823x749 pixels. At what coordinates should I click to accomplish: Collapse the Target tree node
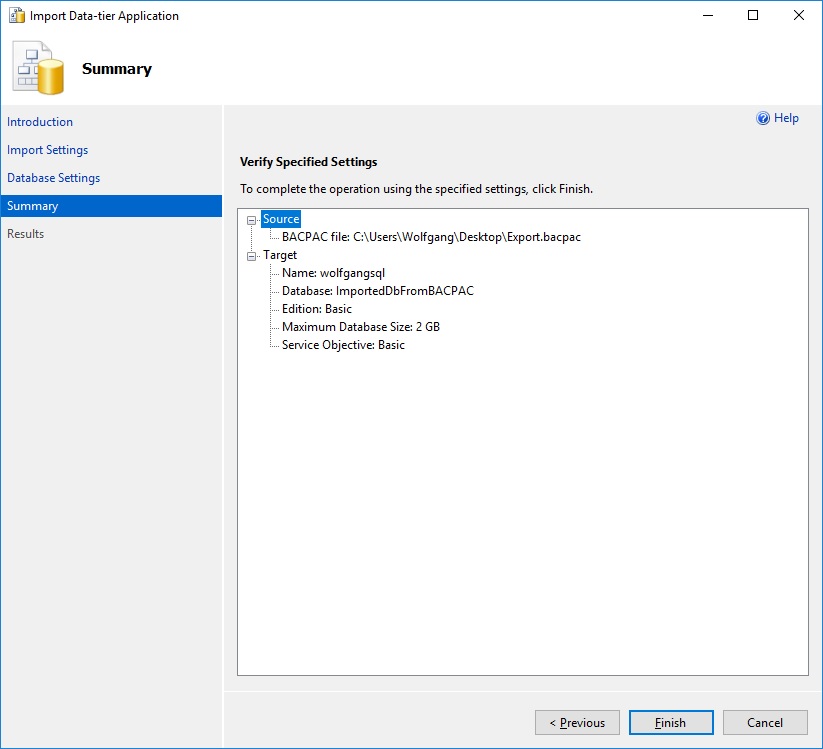pyautogui.click(x=251, y=256)
